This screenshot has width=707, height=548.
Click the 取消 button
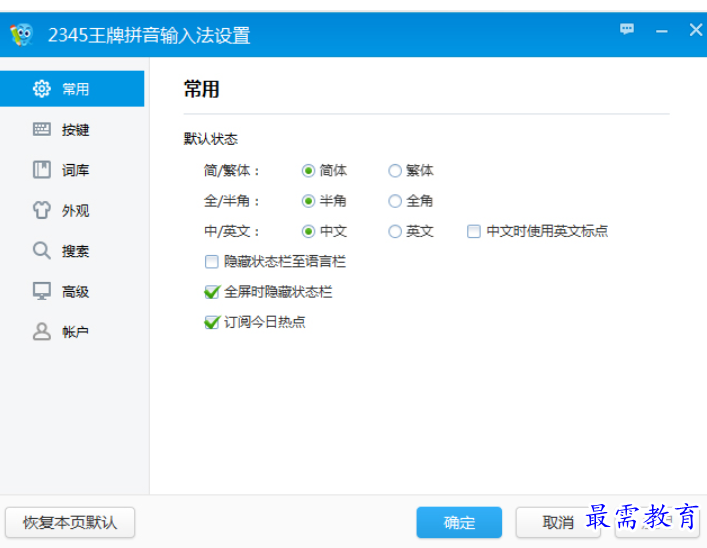click(558, 522)
